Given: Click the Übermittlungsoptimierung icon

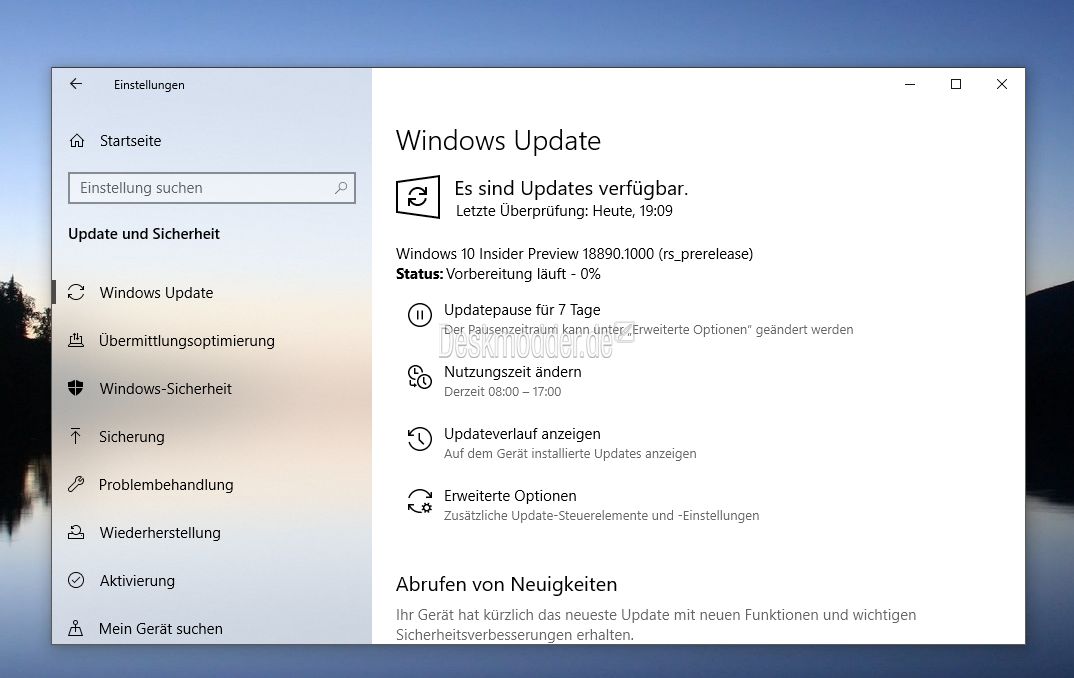Looking at the screenshot, I should (76, 340).
